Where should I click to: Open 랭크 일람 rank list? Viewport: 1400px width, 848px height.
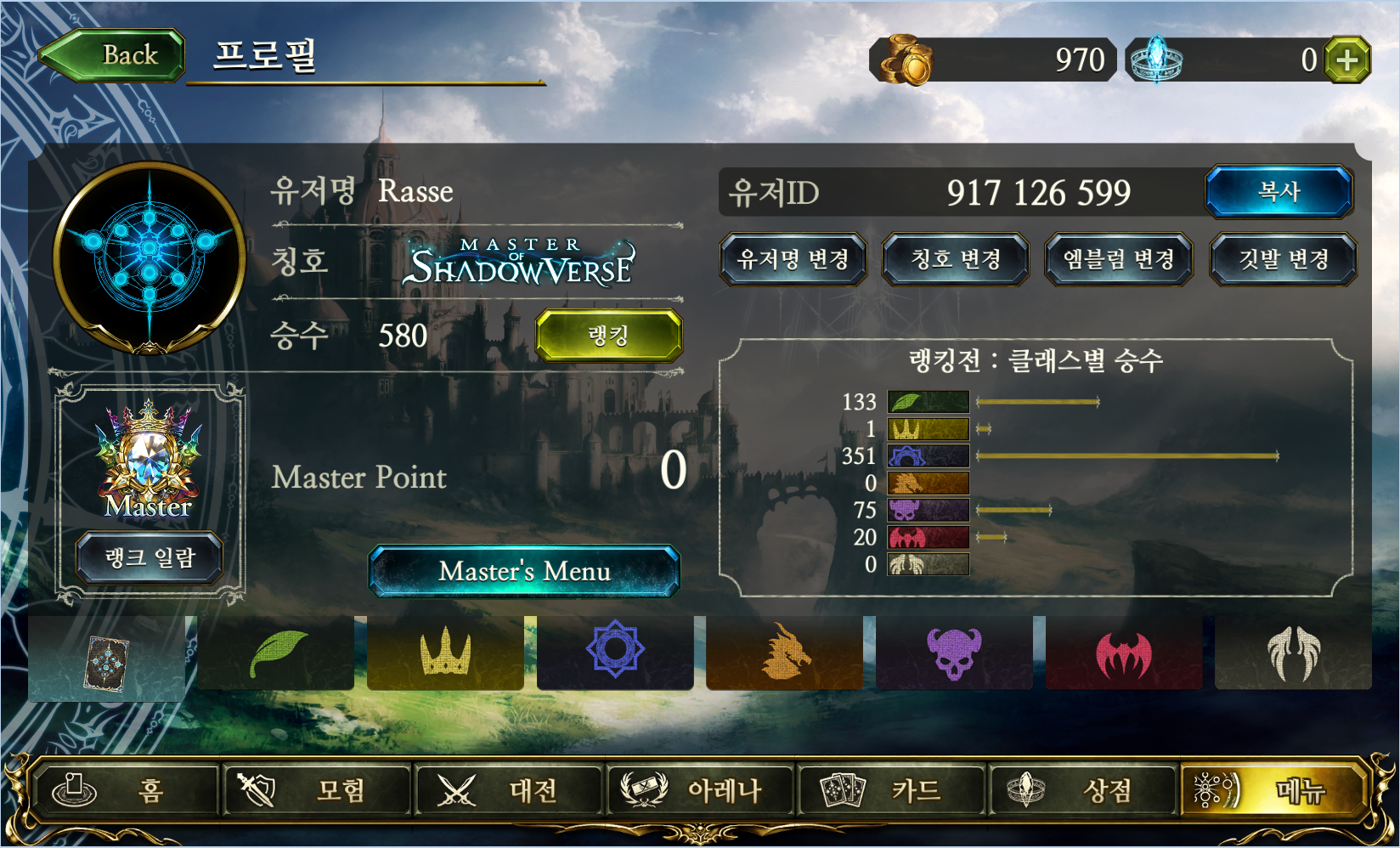[x=150, y=558]
